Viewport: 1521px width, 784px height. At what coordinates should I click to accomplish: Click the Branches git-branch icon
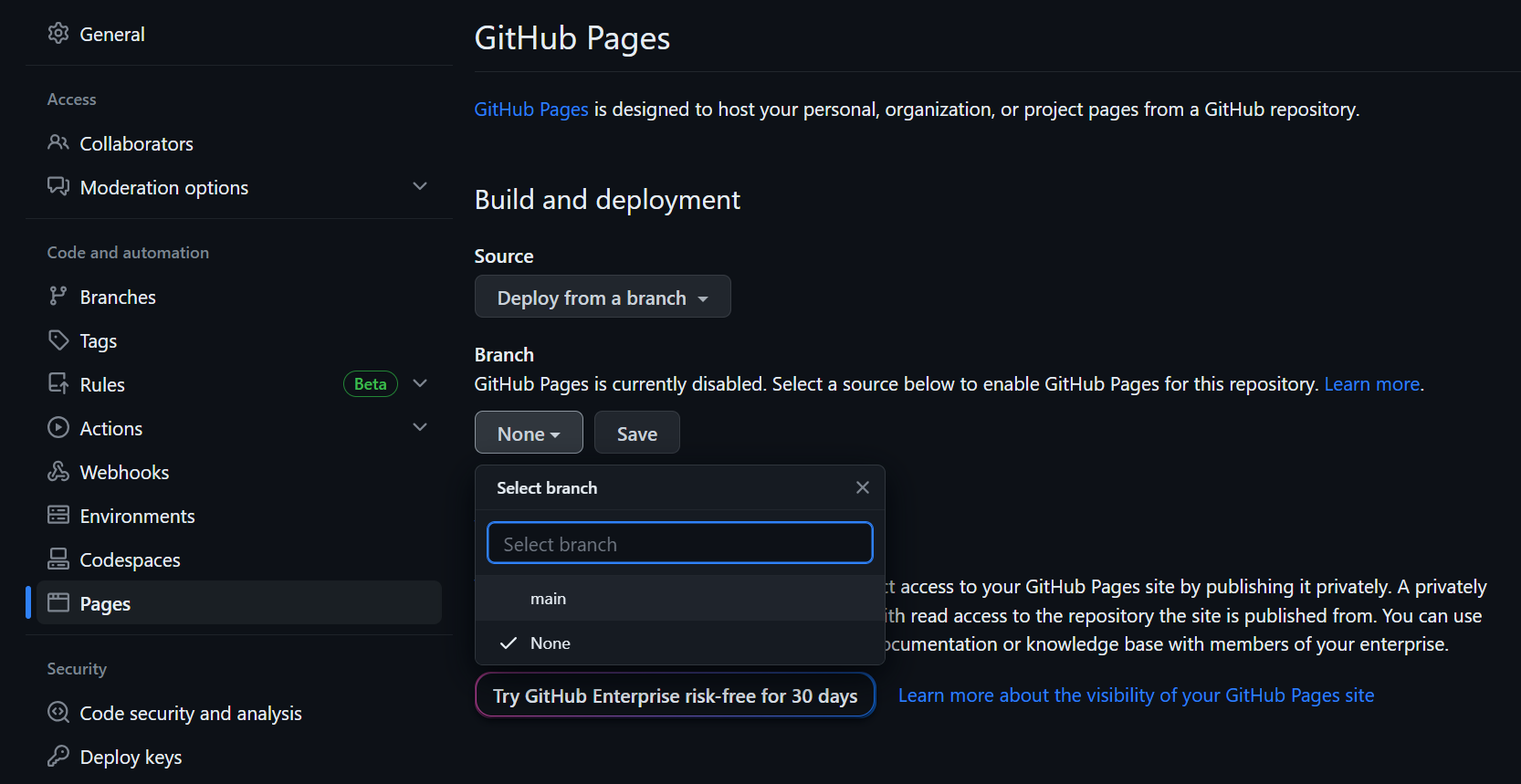[58, 296]
